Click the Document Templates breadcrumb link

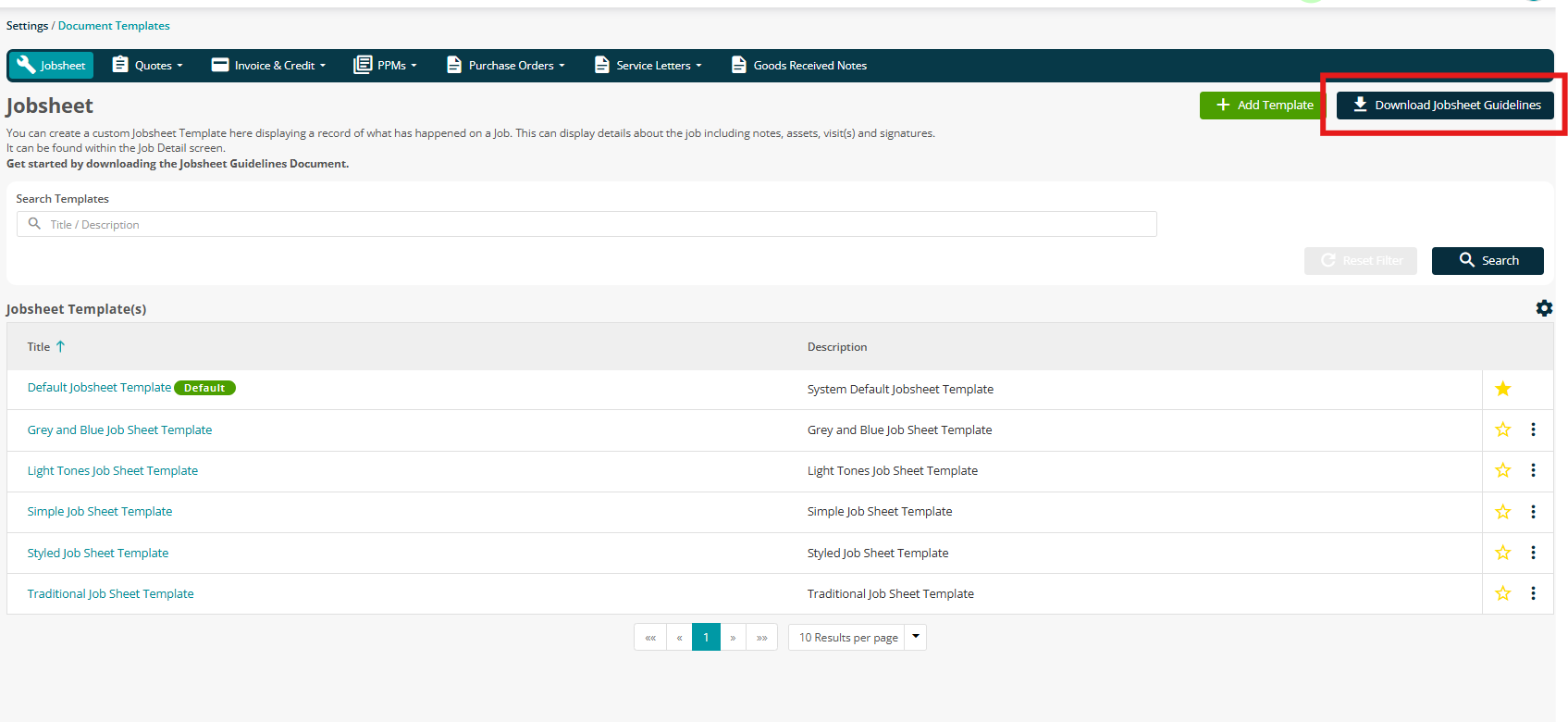tap(114, 26)
